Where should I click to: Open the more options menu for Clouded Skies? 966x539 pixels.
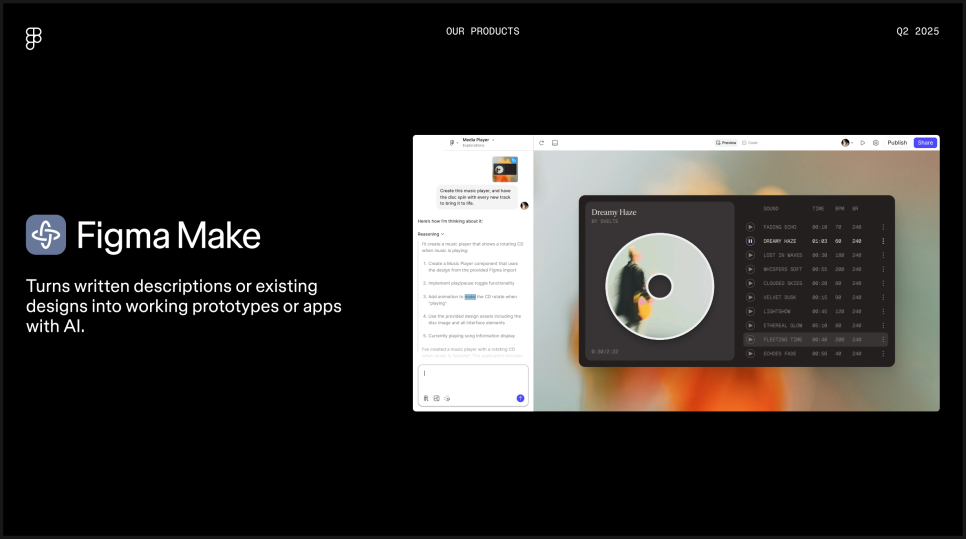[x=883, y=283]
